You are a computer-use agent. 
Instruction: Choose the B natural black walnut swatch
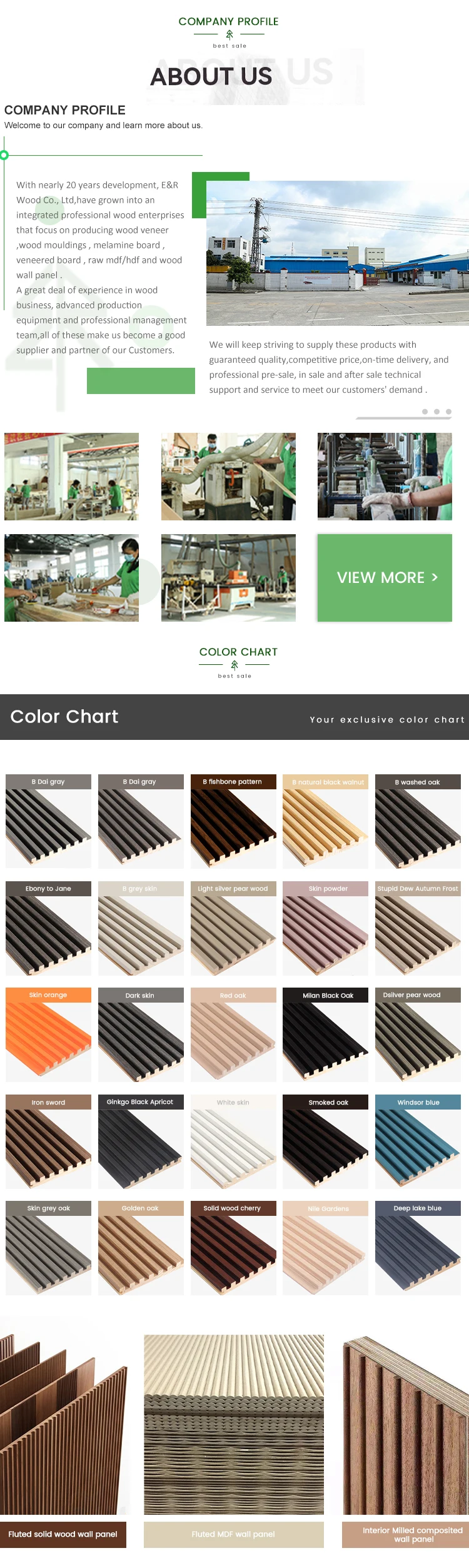pyautogui.click(x=325, y=821)
